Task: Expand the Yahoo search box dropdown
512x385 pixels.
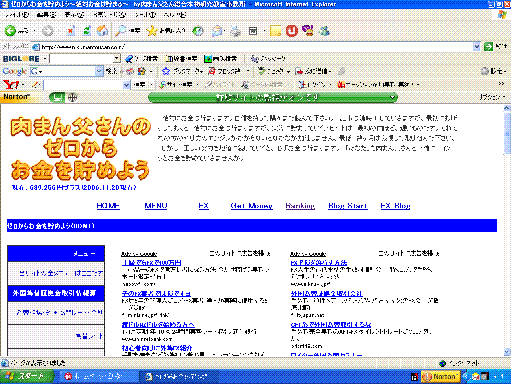Action: (x=126, y=85)
